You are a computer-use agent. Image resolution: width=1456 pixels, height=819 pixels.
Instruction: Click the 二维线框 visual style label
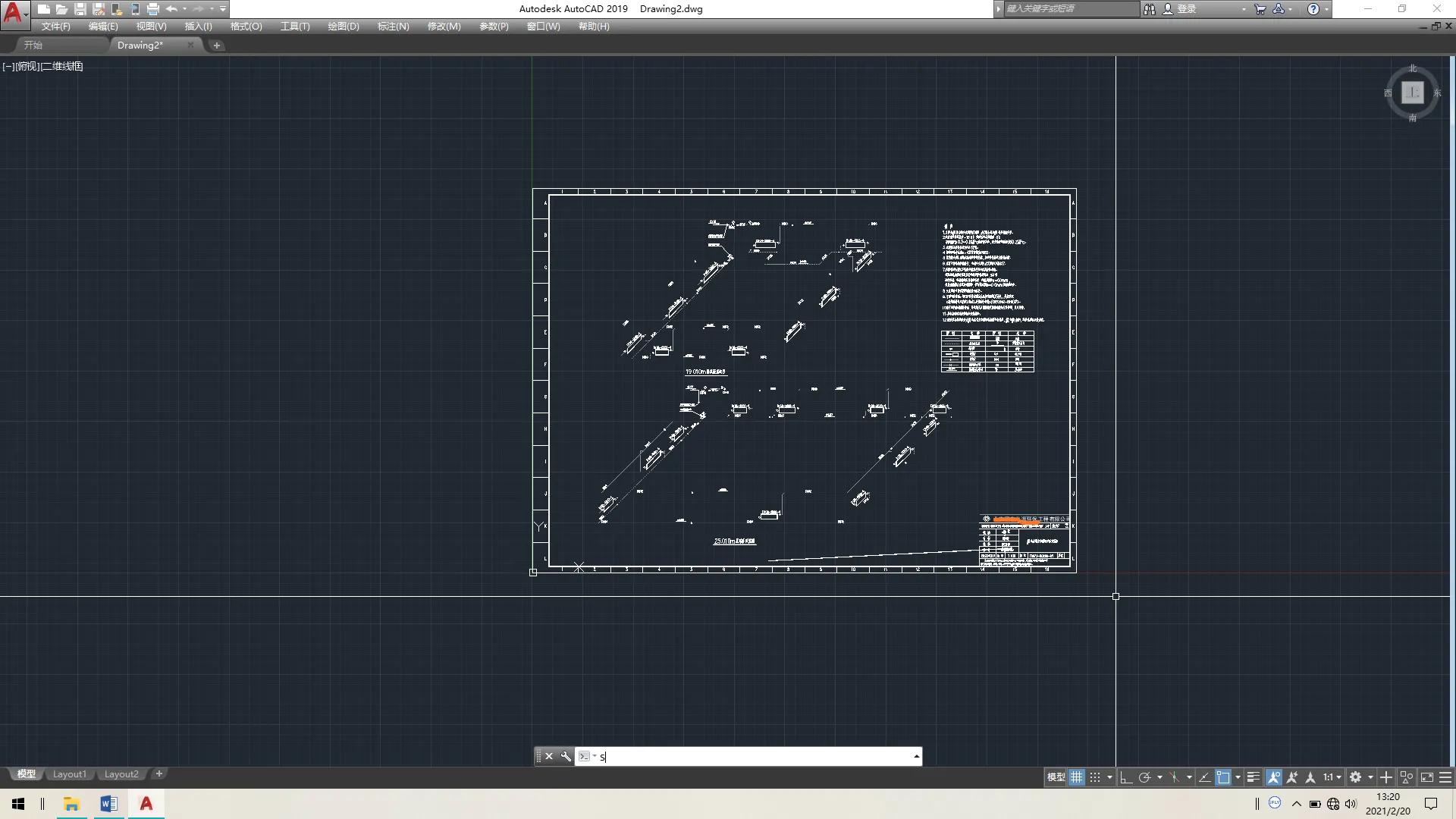pos(62,66)
